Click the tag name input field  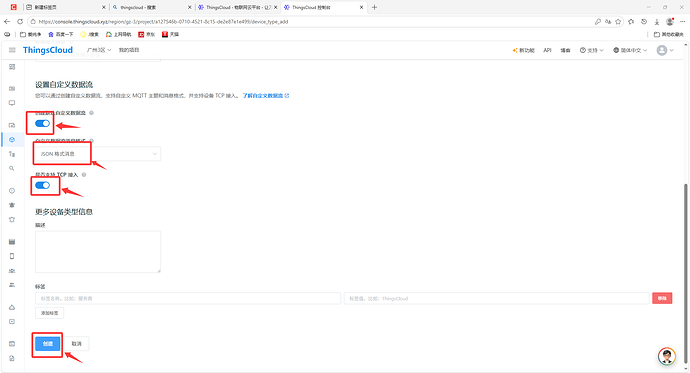[x=188, y=298]
